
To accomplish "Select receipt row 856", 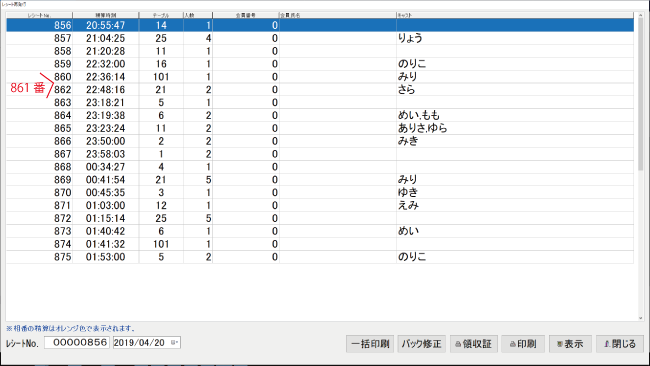I will [x=320, y=25].
